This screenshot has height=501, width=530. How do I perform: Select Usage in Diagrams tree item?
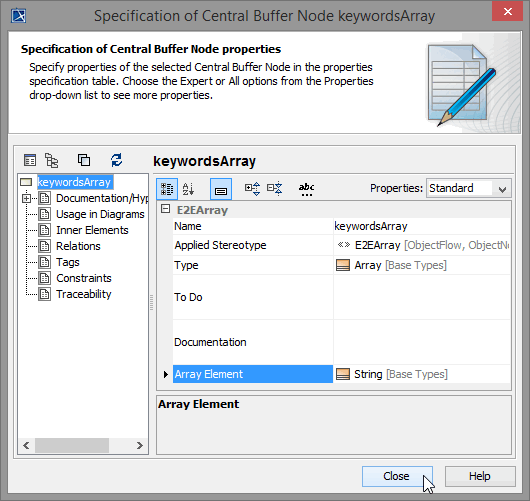coord(100,214)
